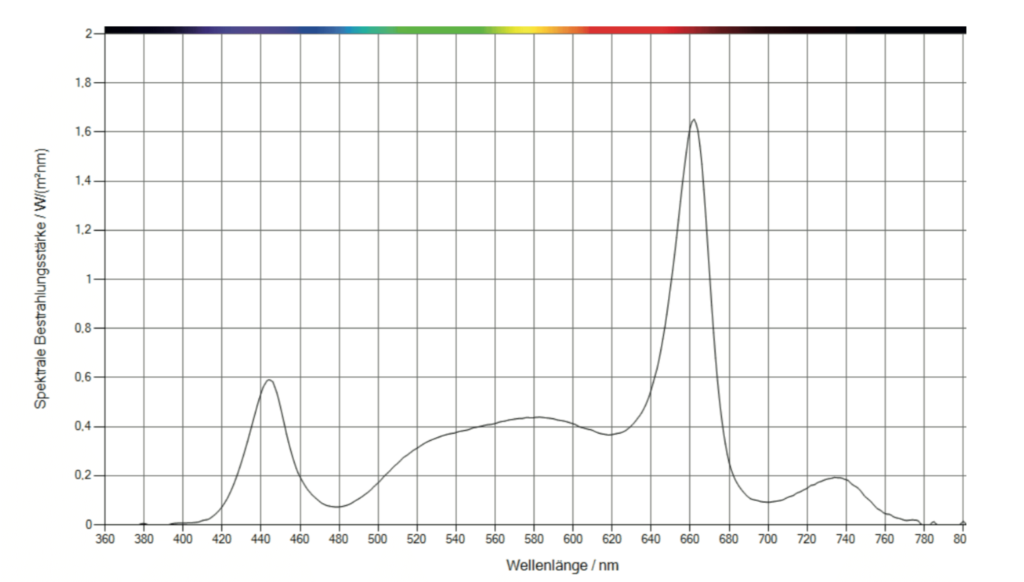Click the blue peak near 444 nm

point(268,380)
